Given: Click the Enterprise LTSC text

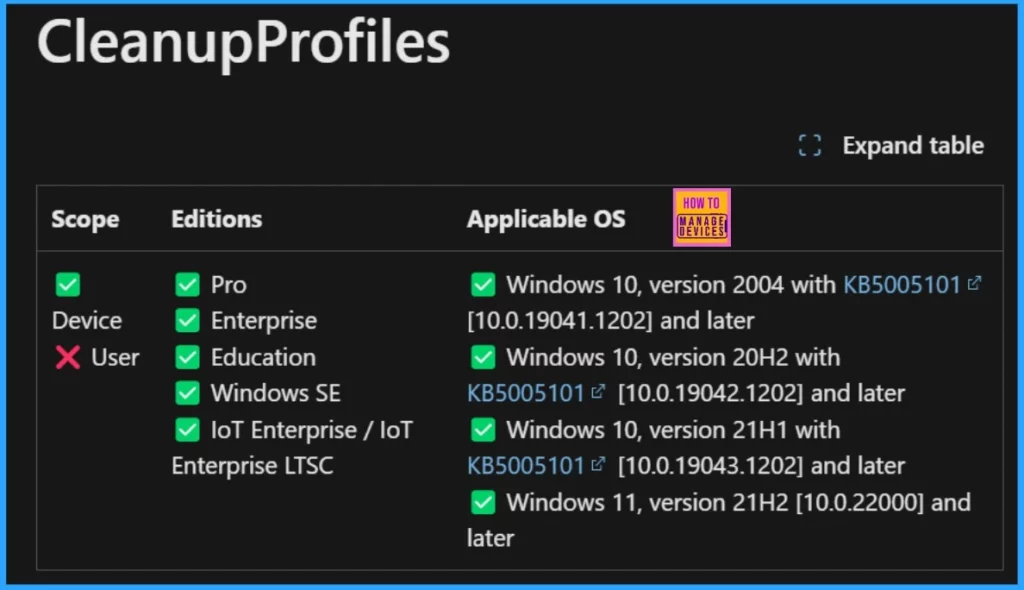Looking at the screenshot, I should 252,466.
